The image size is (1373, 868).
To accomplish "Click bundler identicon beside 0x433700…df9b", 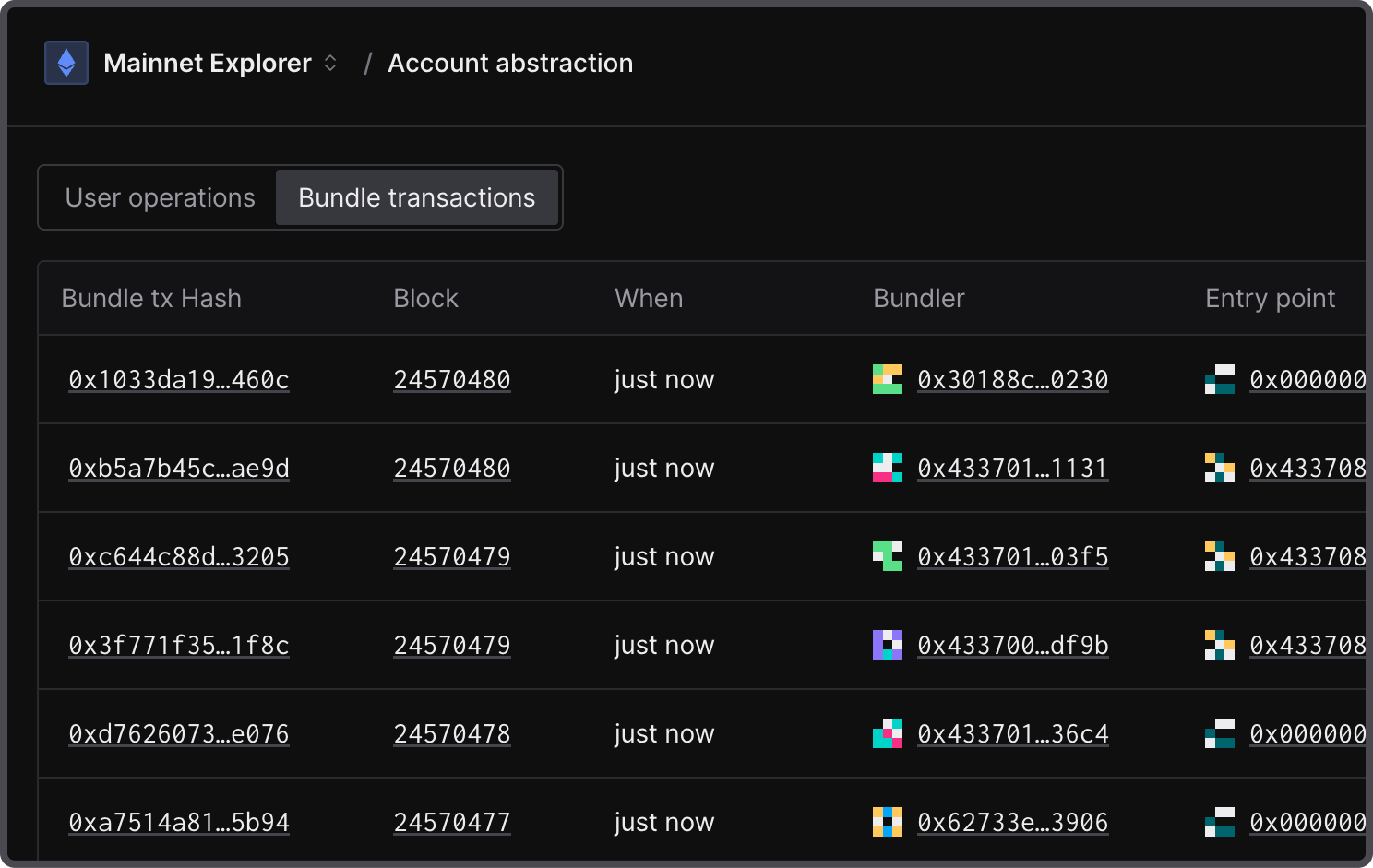I will 887,645.
